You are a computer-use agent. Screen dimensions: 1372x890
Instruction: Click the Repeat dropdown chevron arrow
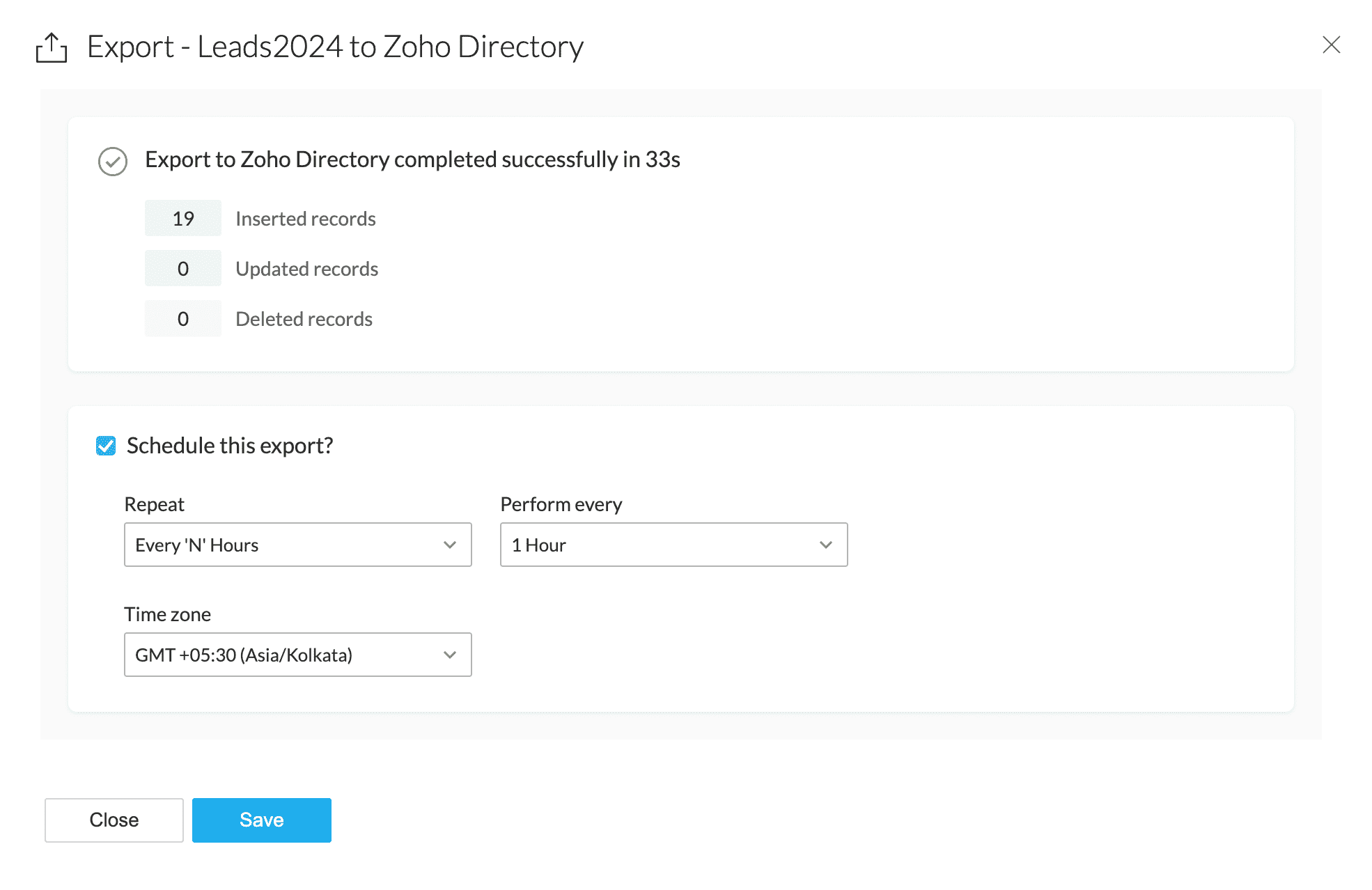pyautogui.click(x=450, y=545)
